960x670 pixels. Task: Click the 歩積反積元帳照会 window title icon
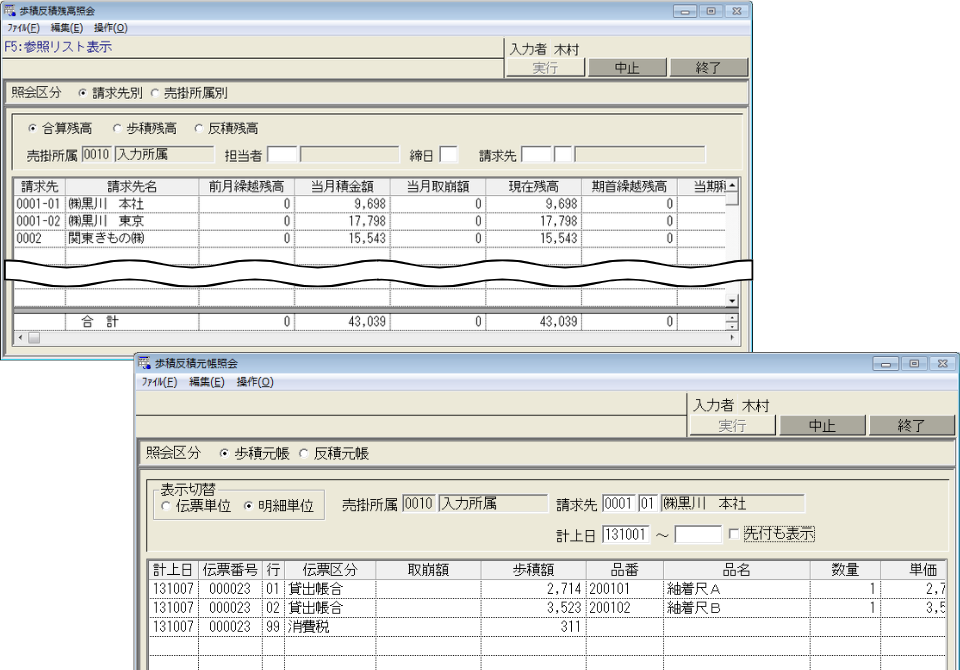pyautogui.click(x=144, y=363)
